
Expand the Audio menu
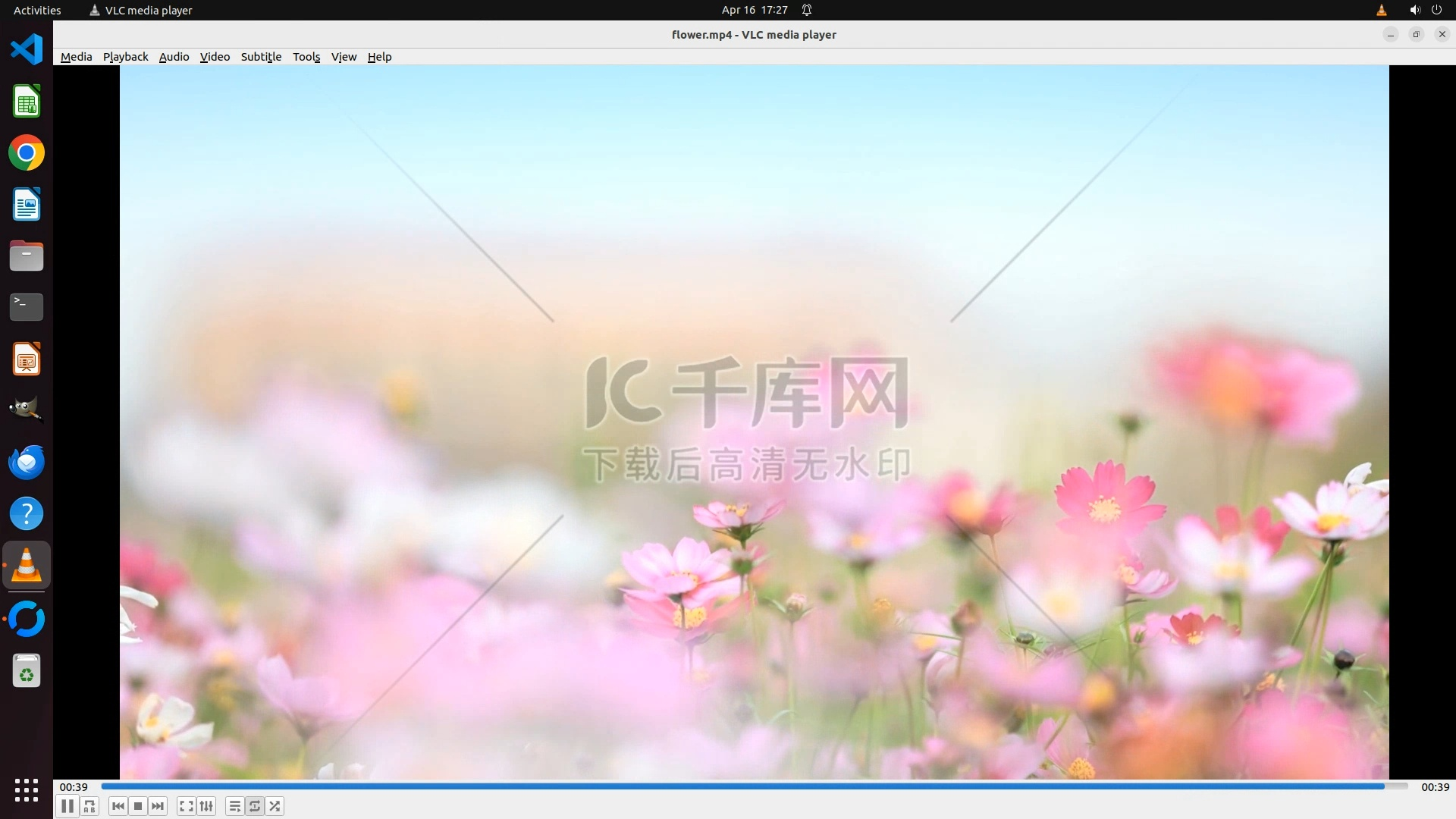tap(174, 57)
